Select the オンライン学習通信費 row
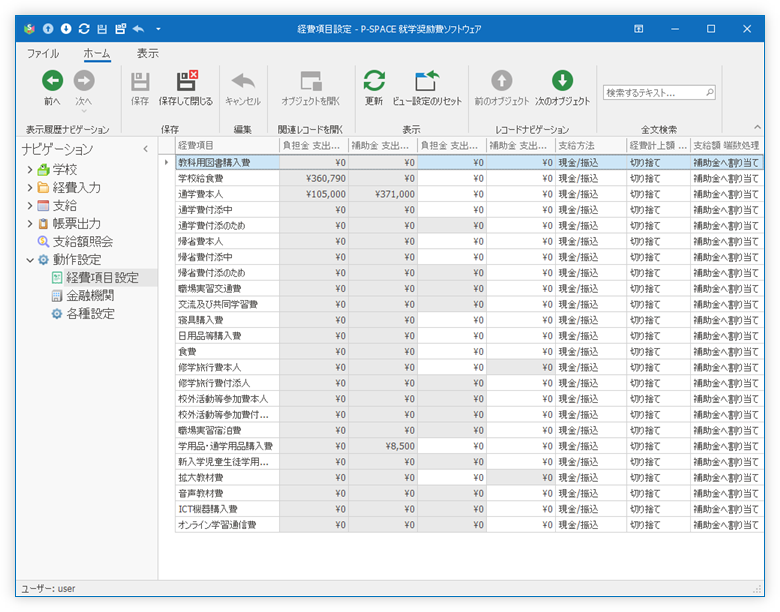Image resolution: width=780 pixels, height=612 pixels. (x=469, y=525)
